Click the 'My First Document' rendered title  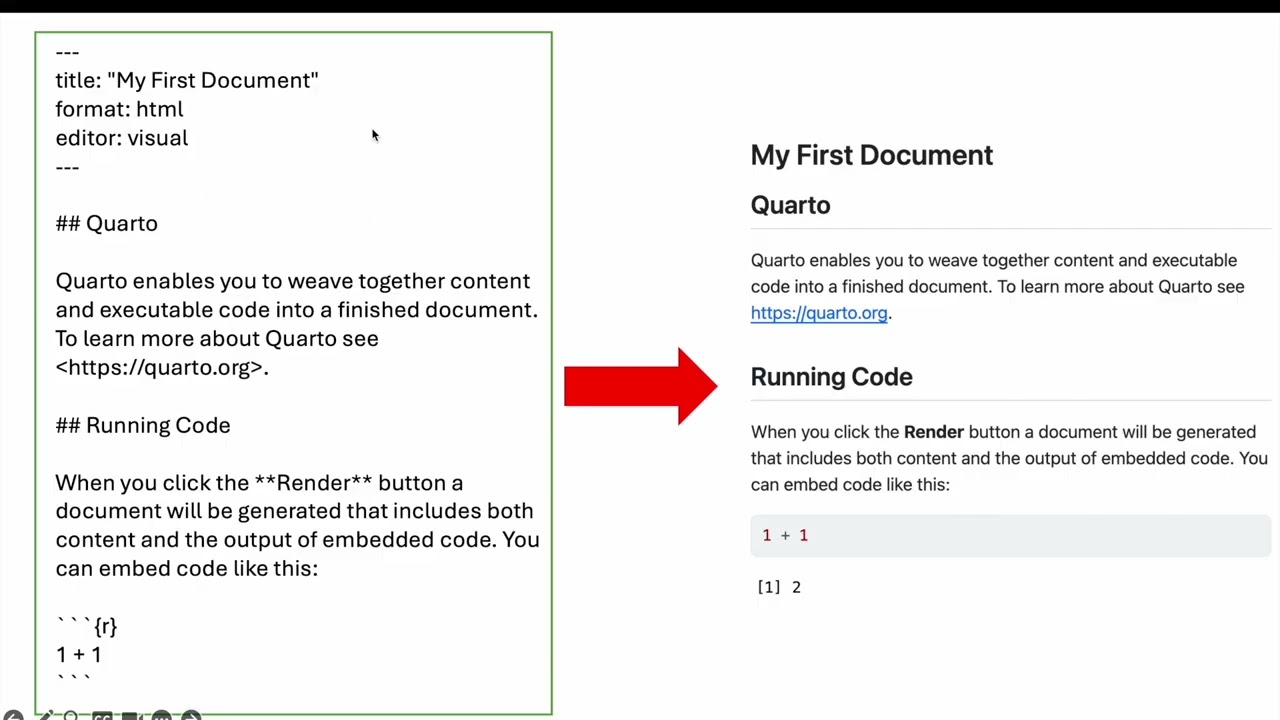[x=872, y=155]
